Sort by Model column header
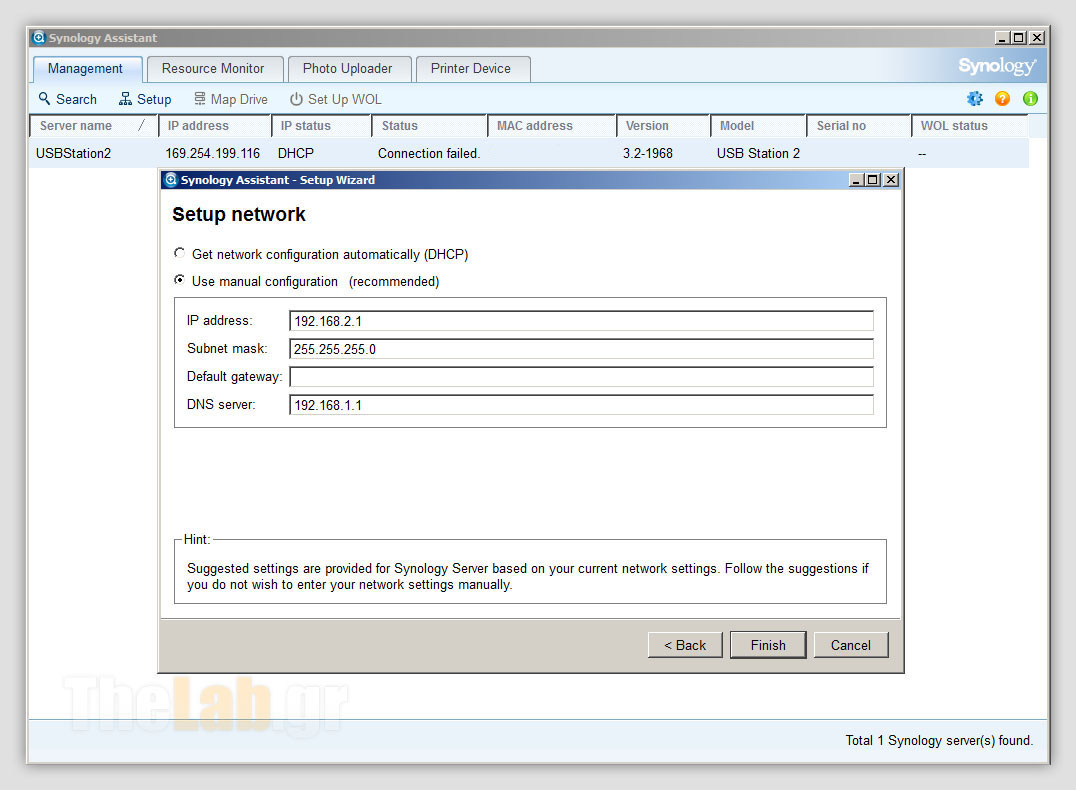Viewport: 1076px width, 790px height. [758, 126]
